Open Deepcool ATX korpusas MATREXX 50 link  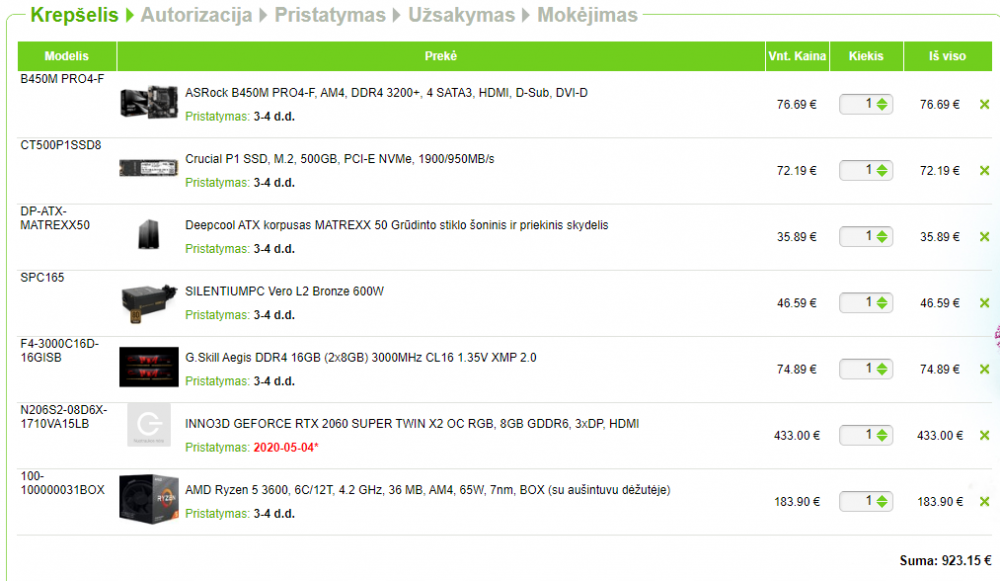[397, 225]
